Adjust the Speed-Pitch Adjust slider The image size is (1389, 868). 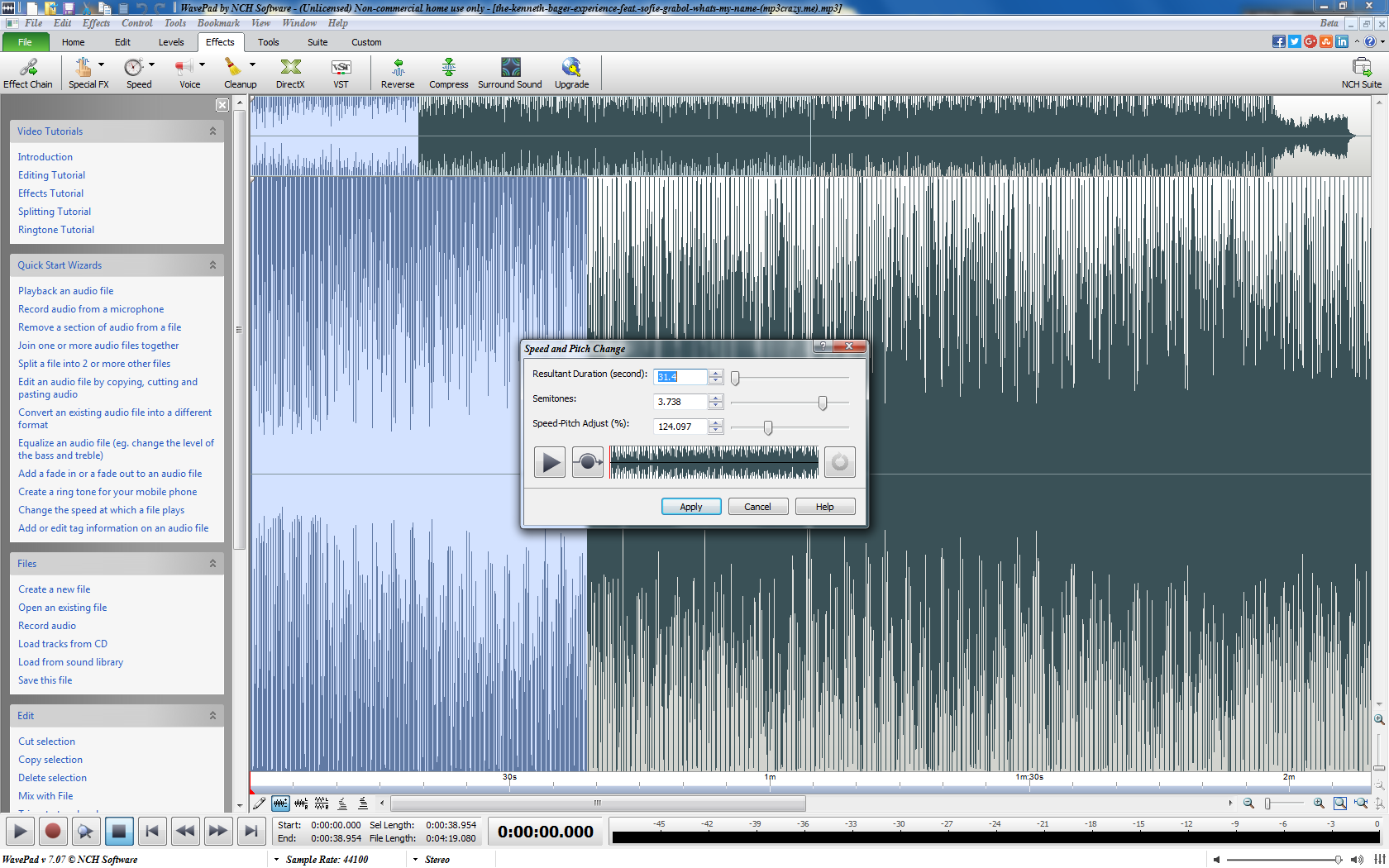pyautogui.click(x=768, y=427)
